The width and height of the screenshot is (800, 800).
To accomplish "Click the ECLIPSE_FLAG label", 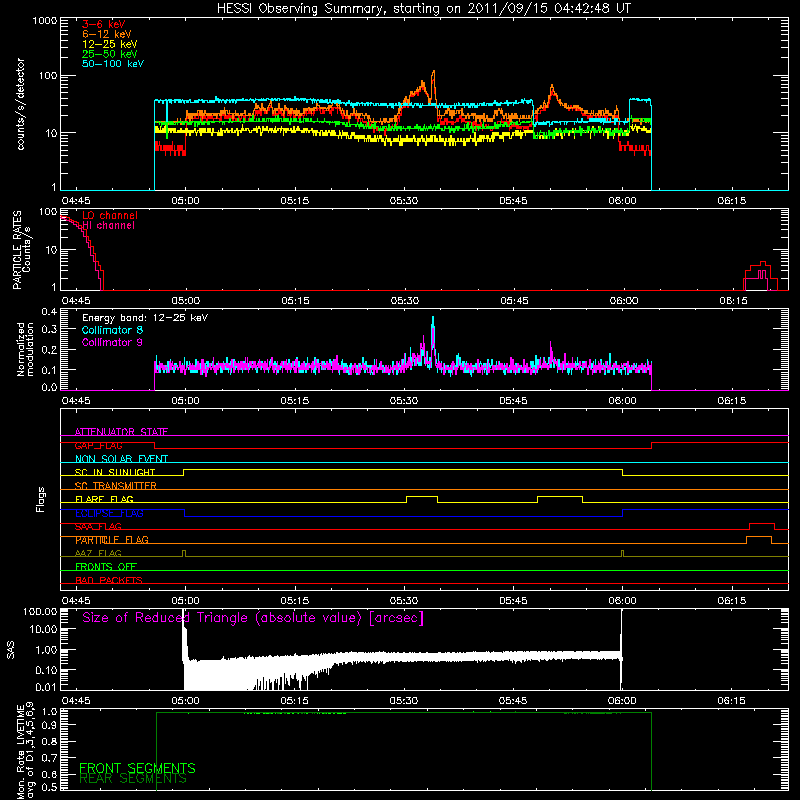I will click(x=109, y=513).
